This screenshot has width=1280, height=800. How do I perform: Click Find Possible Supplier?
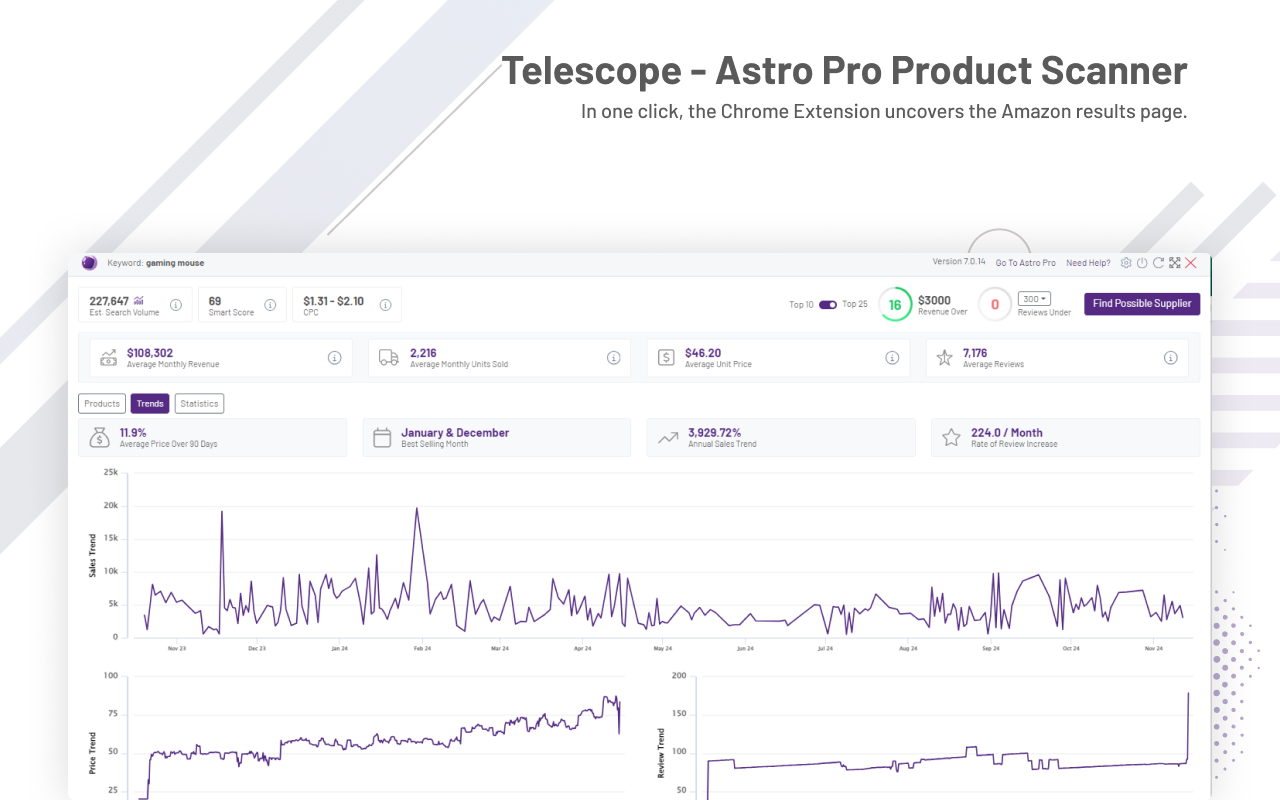point(1142,303)
